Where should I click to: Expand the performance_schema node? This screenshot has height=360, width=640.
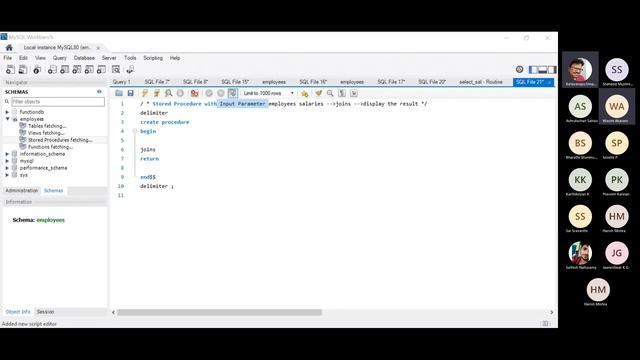click(7, 168)
